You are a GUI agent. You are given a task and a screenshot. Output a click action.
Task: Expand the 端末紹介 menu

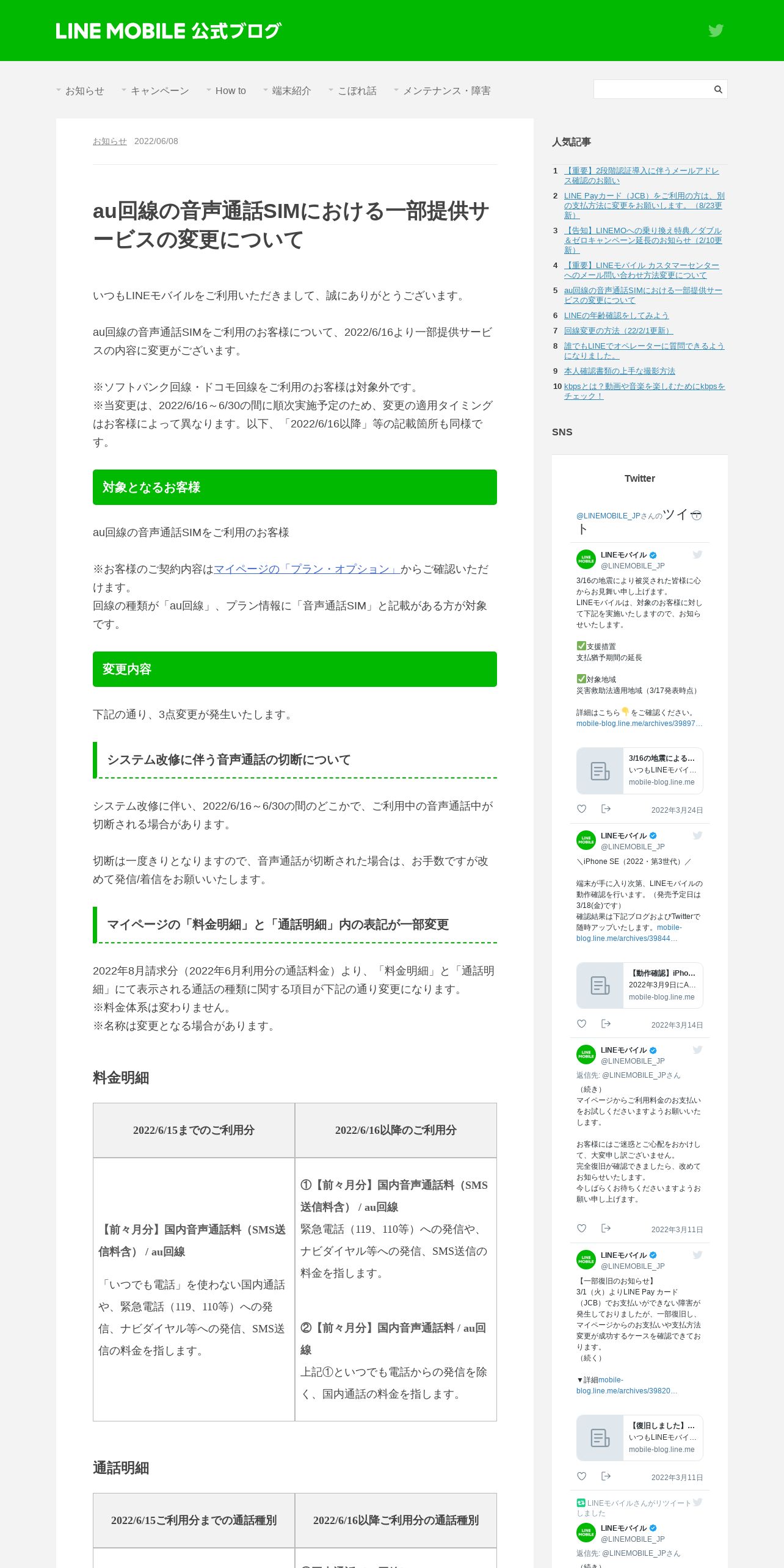[287, 90]
